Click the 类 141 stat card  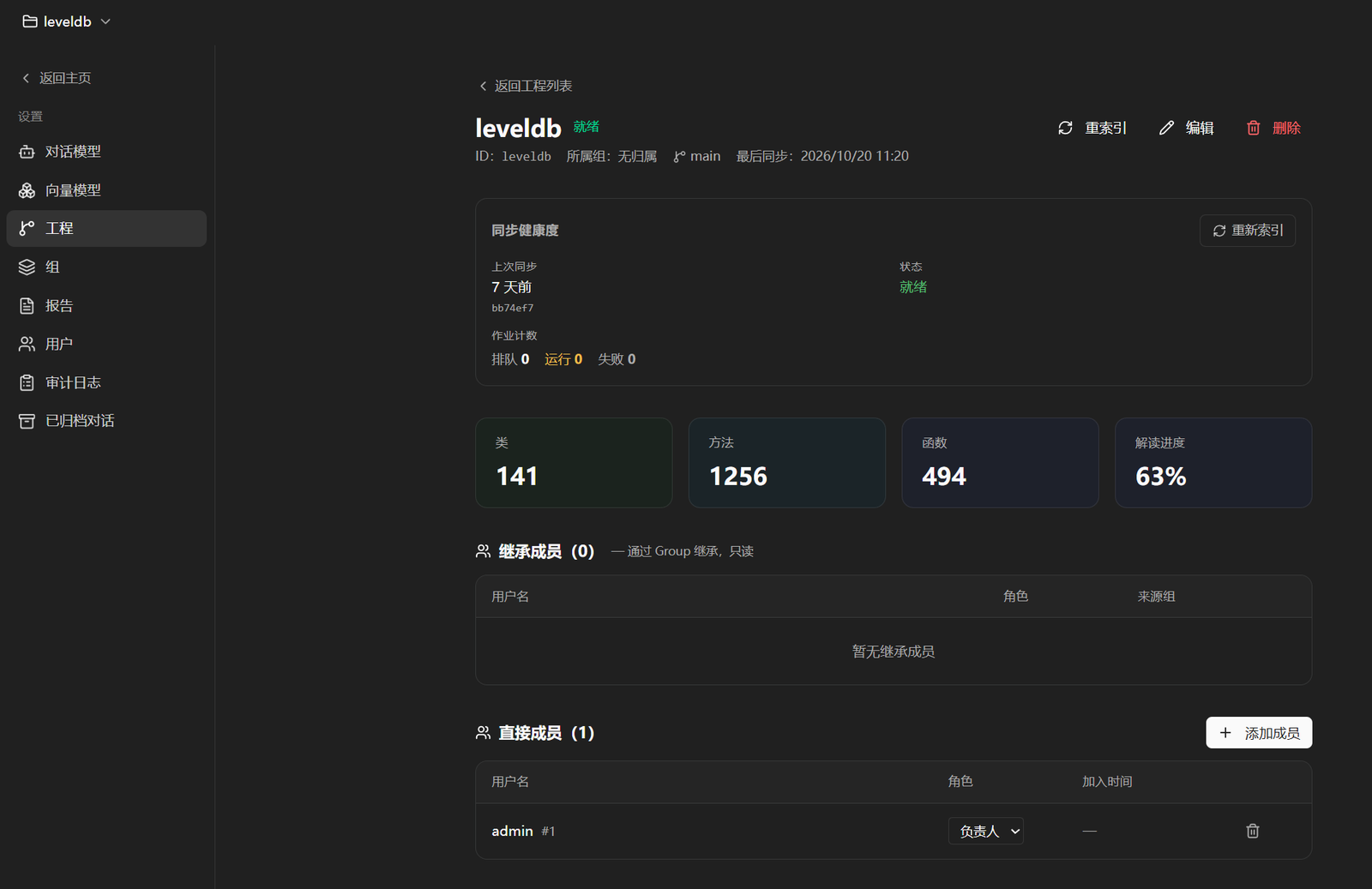pyautogui.click(x=574, y=463)
